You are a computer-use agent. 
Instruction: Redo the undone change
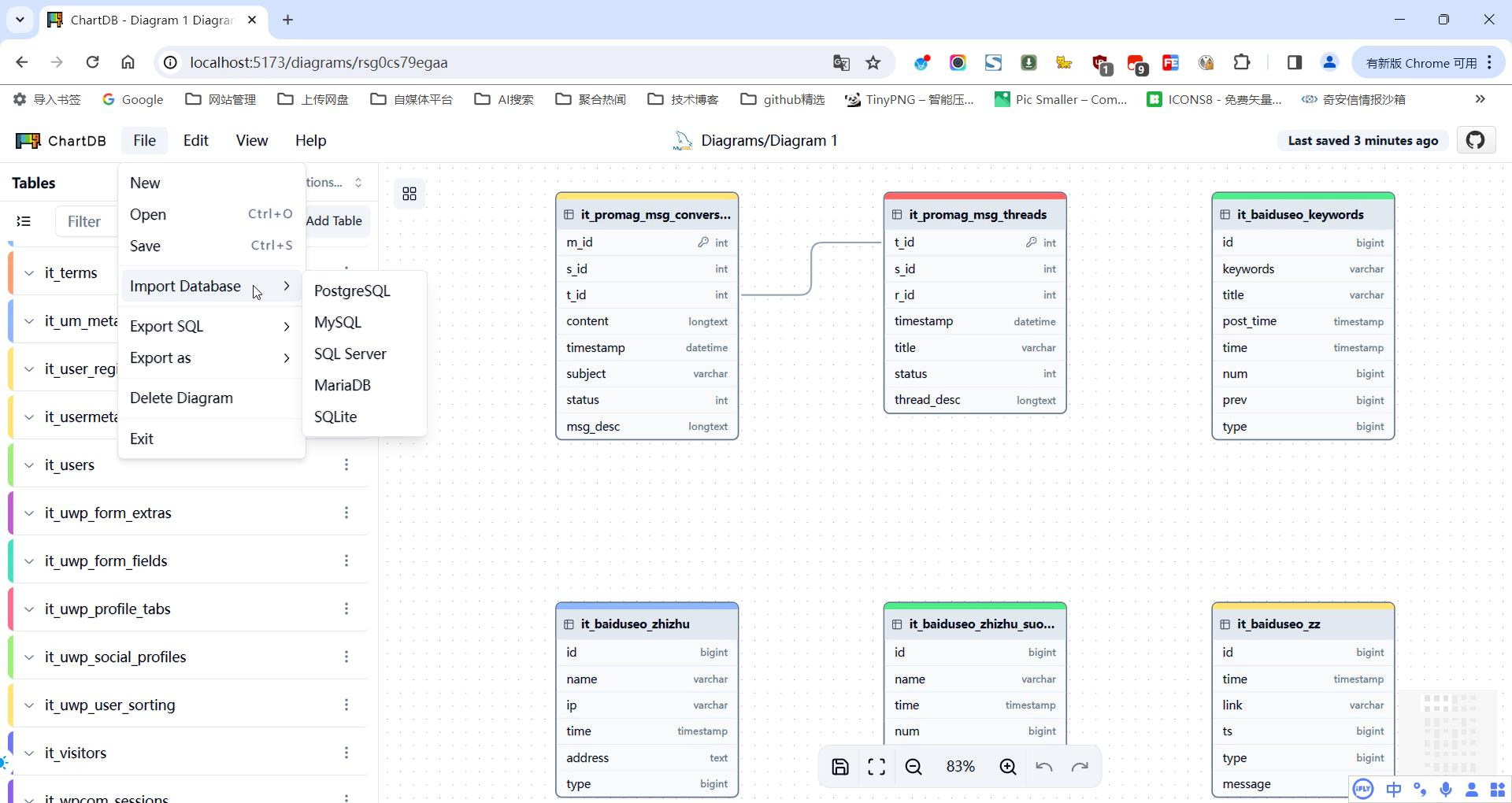(x=1080, y=766)
